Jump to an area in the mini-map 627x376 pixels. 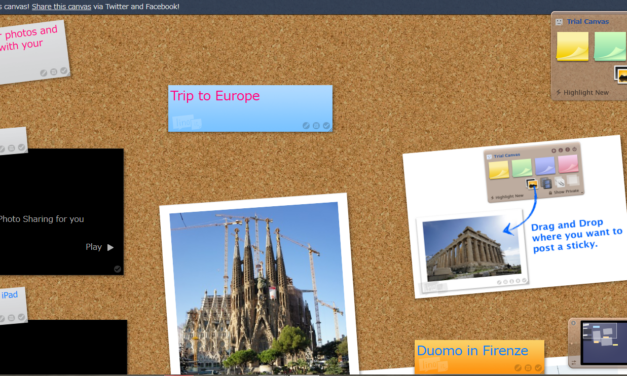[x=604, y=342]
